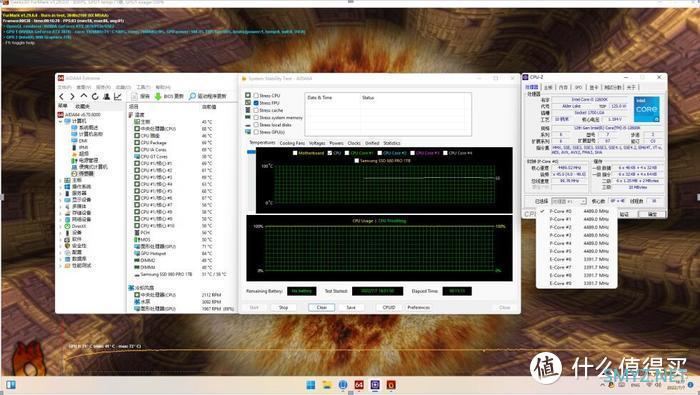The width and height of the screenshot is (700, 395).
Task: Click the user icon in AIDA64 toolbar
Action: (x=107, y=96)
